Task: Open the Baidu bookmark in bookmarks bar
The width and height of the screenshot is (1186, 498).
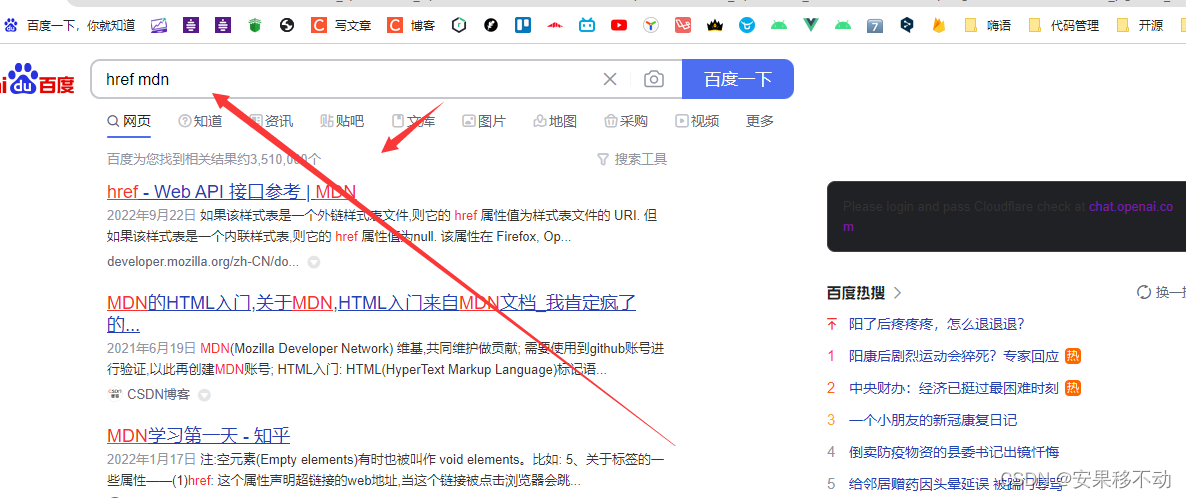Action: click(x=70, y=25)
